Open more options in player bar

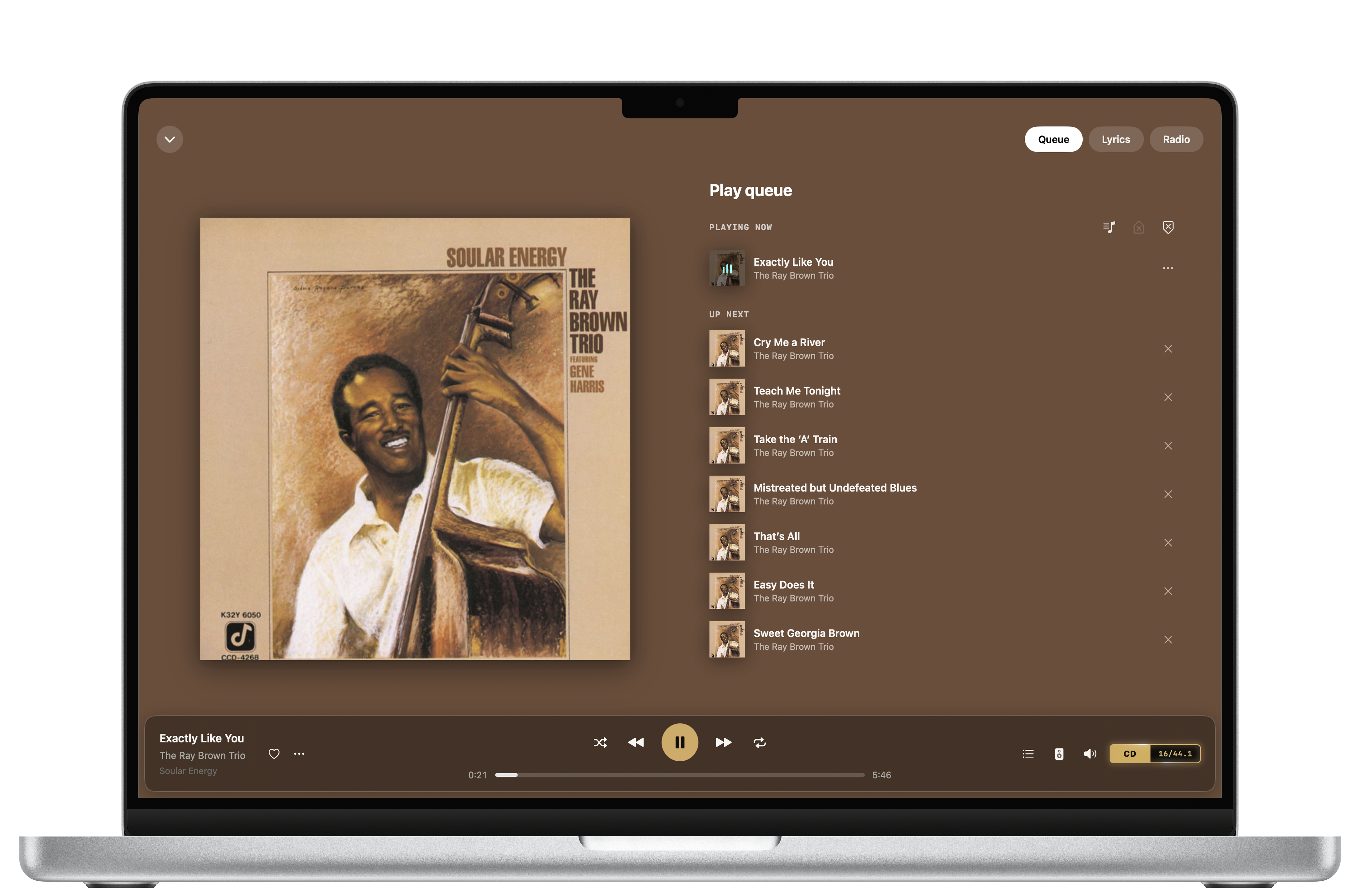(299, 754)
